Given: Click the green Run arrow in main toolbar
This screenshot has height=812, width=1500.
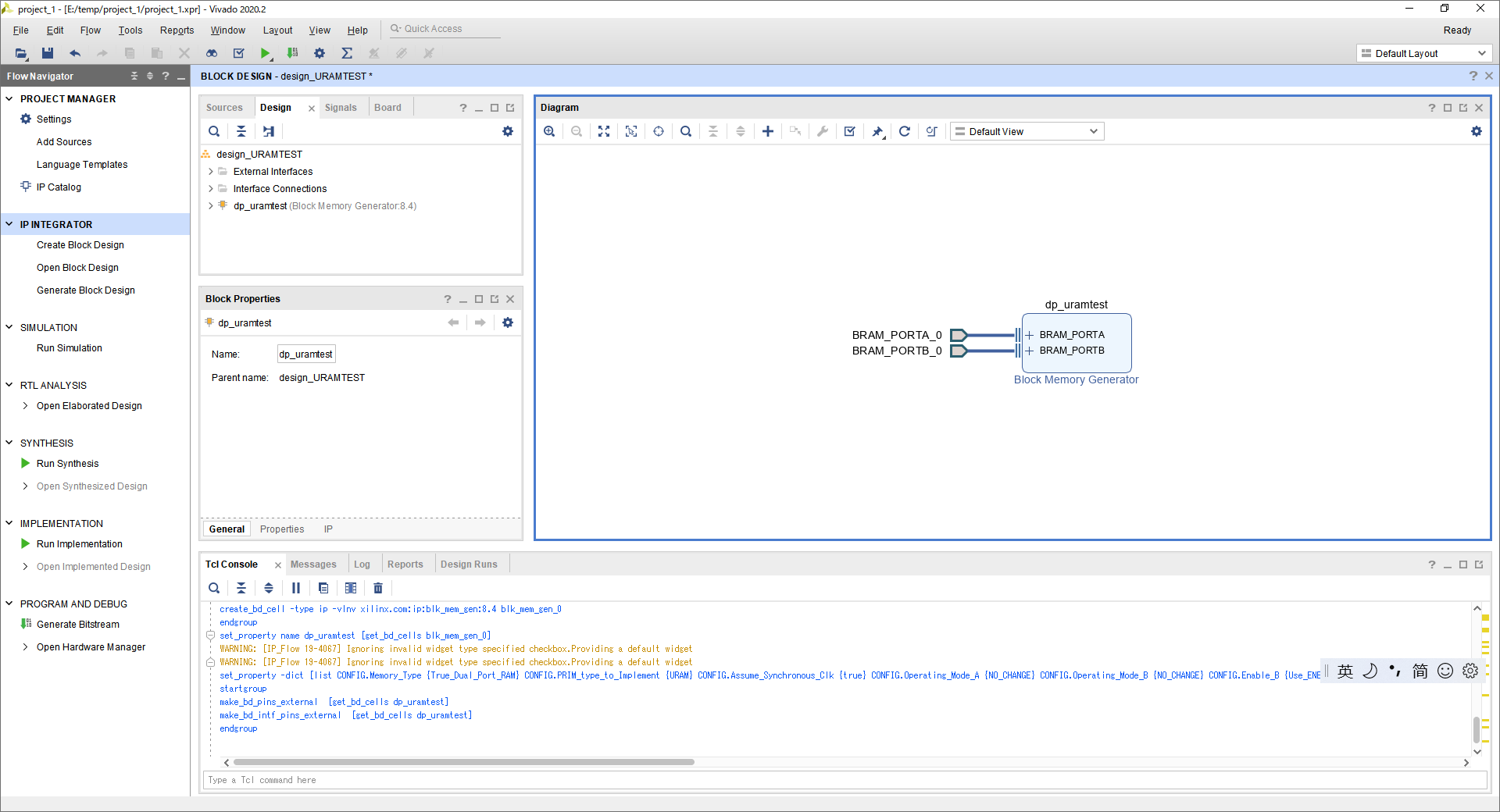Looking at the screenshot, I should 266,53.
